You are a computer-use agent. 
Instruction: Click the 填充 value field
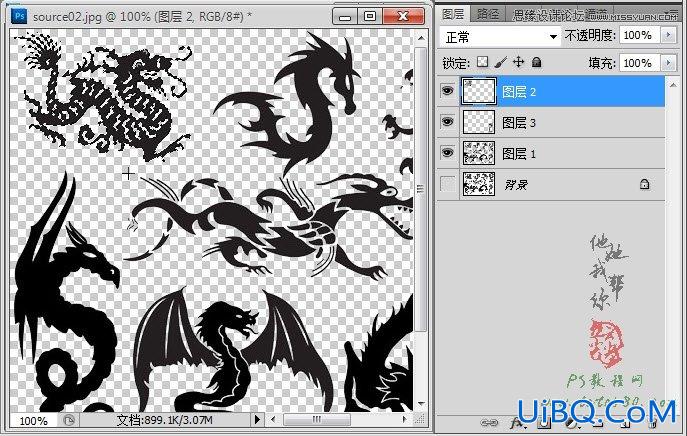click(639, 63)
